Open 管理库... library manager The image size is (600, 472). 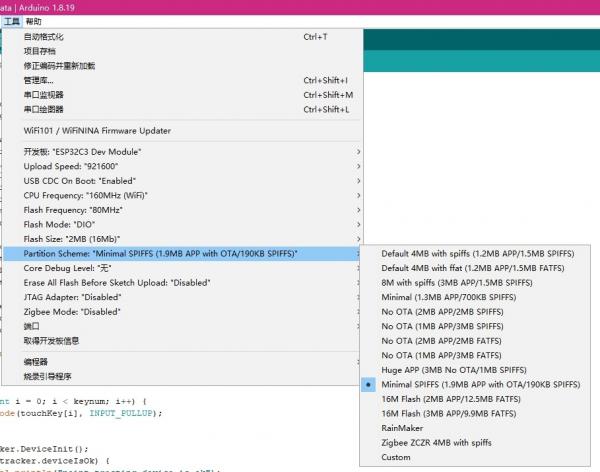point(182,80)
